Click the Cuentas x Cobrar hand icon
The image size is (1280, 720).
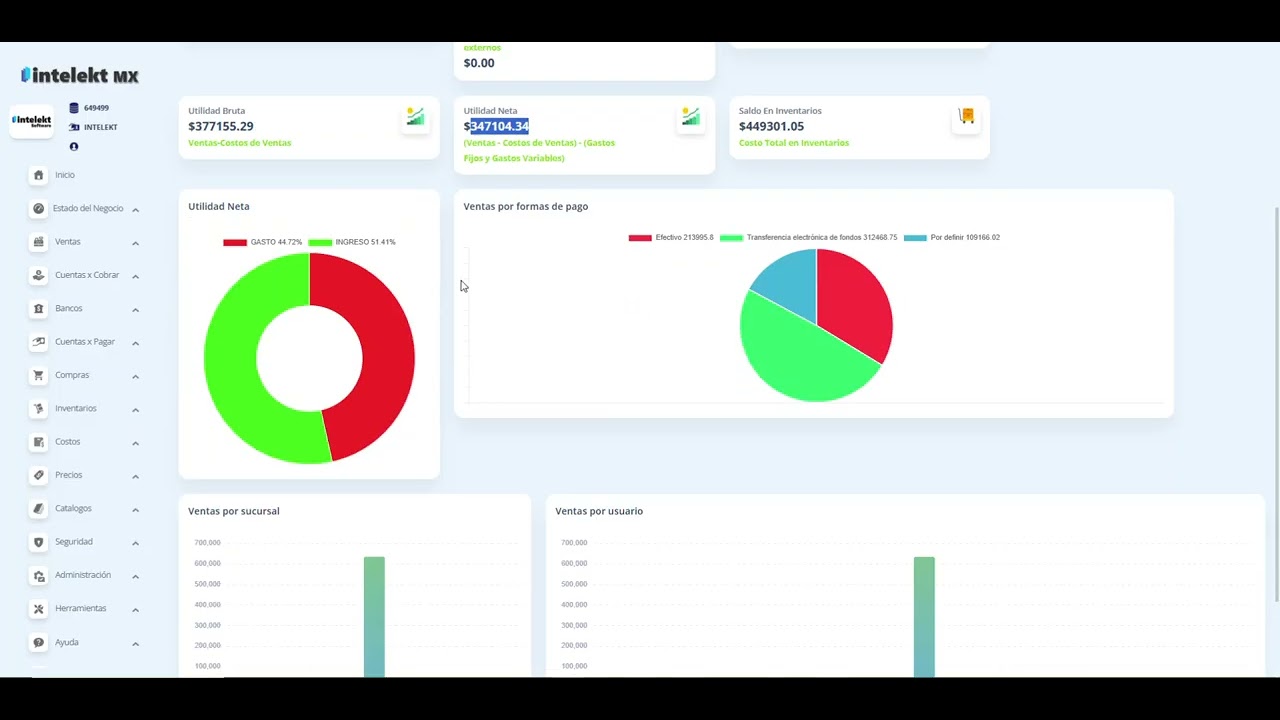pos(38,275)
